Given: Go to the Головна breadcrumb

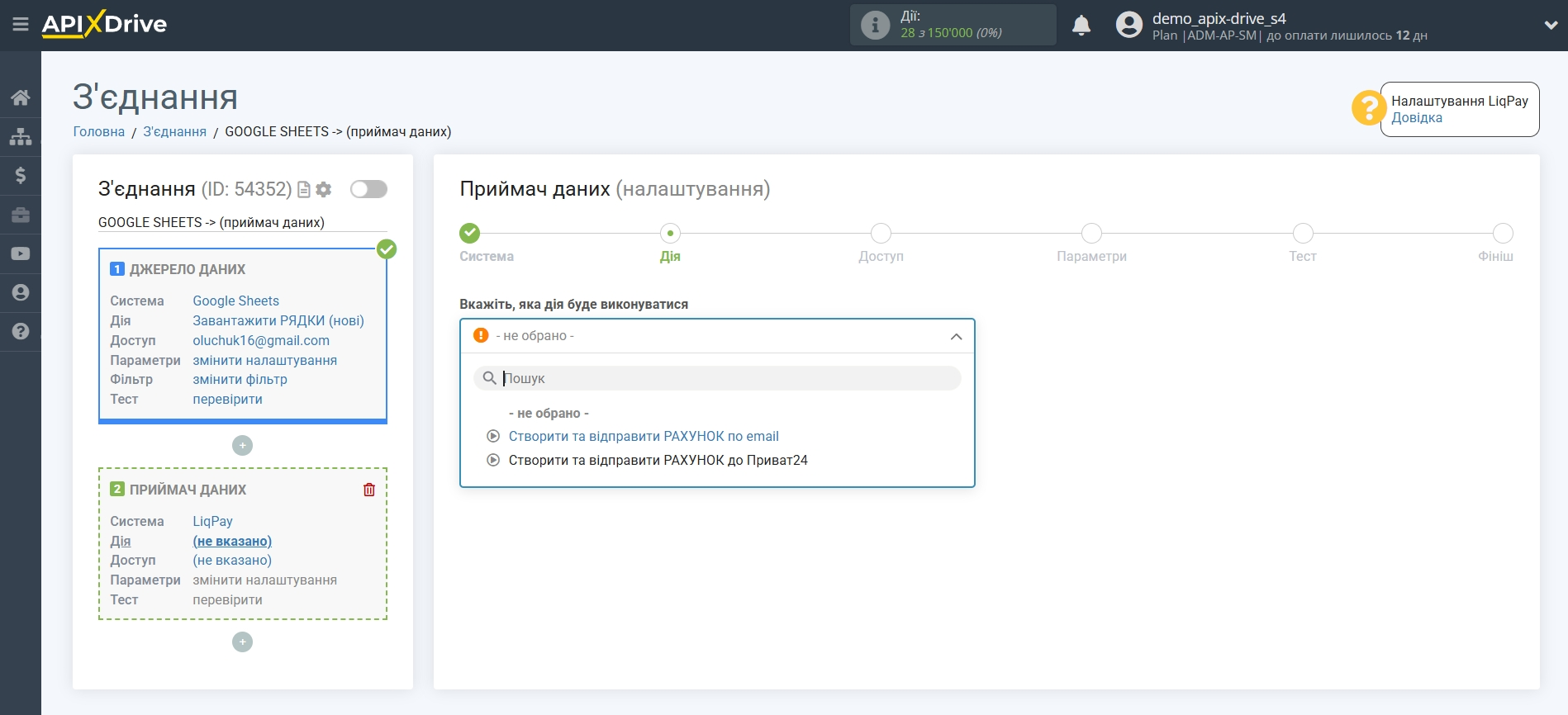Looking at the screenshot, I should pos(99,132).
